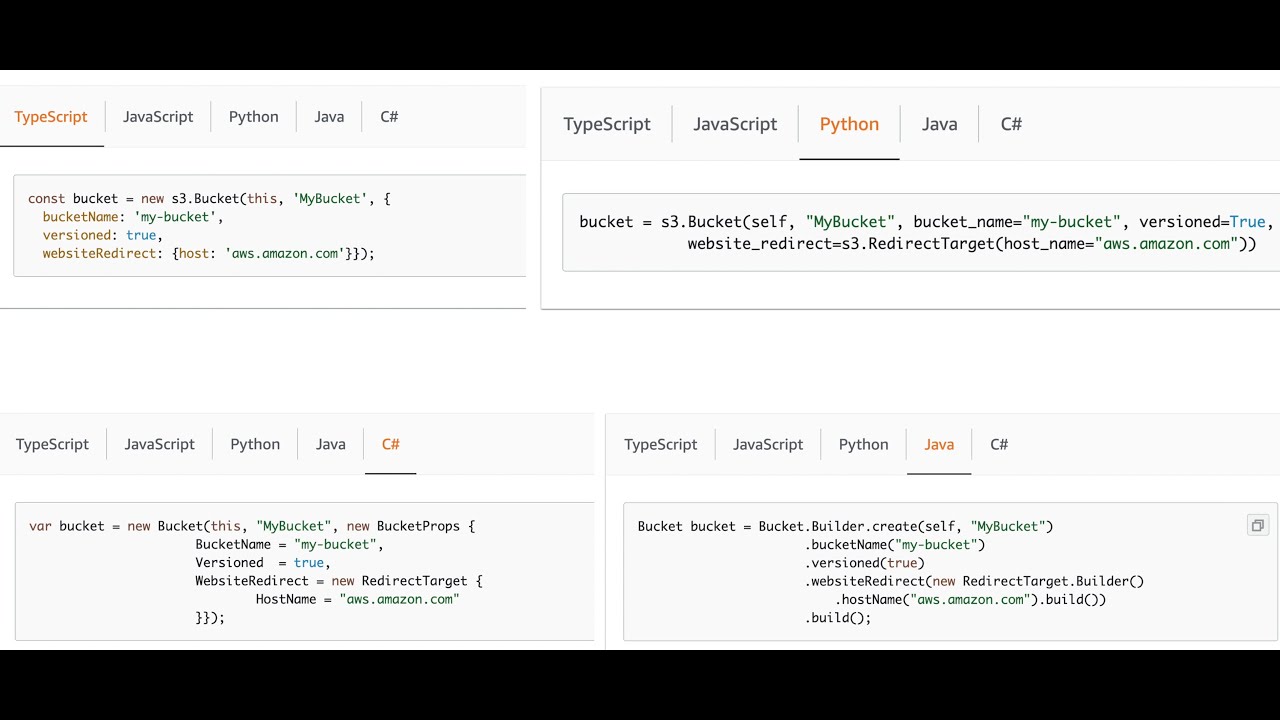The height and width of the screenshot is (720, 1280).
Task: Select JavaScript tab in the top-right panel
Action: (x=735, y=124)
